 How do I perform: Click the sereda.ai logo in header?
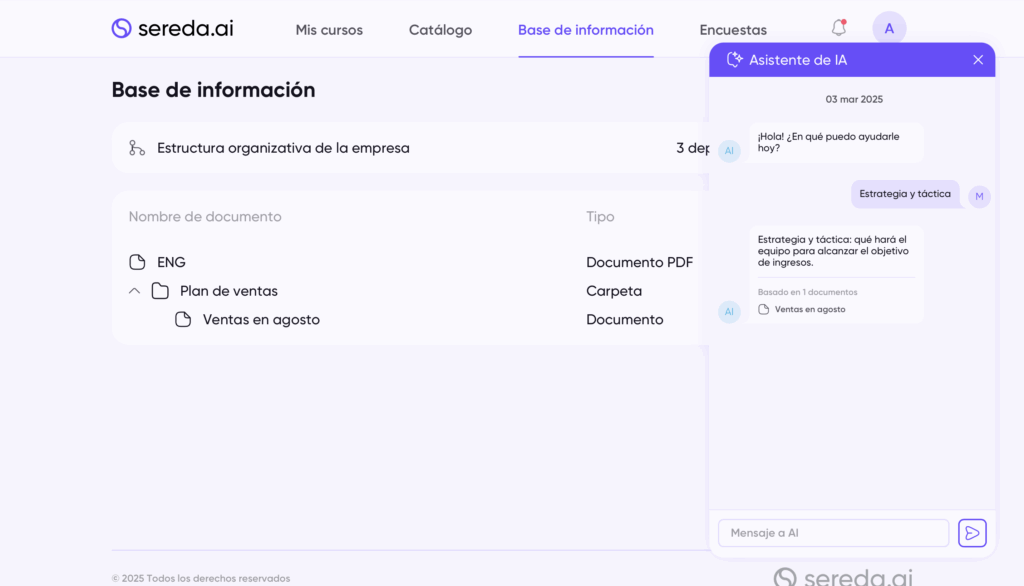pyautogui.click(x=172, y=29)
